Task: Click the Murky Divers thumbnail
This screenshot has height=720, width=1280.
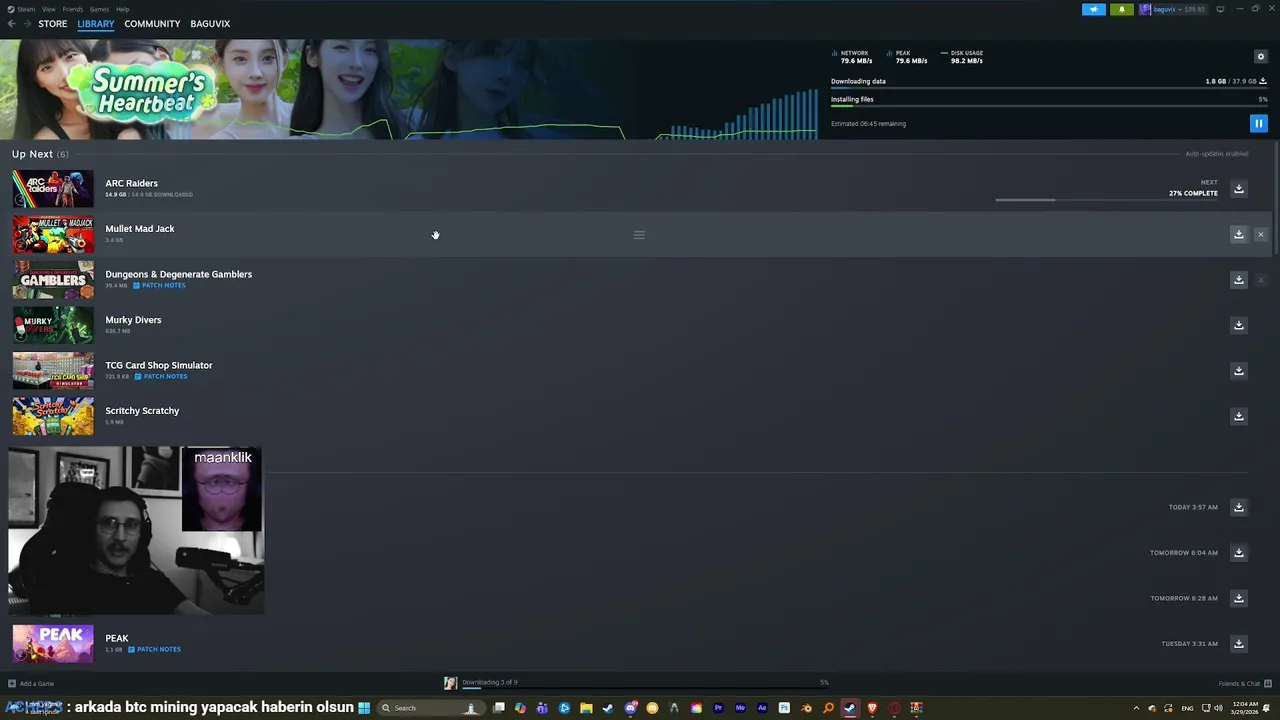Action: point(53,325)
